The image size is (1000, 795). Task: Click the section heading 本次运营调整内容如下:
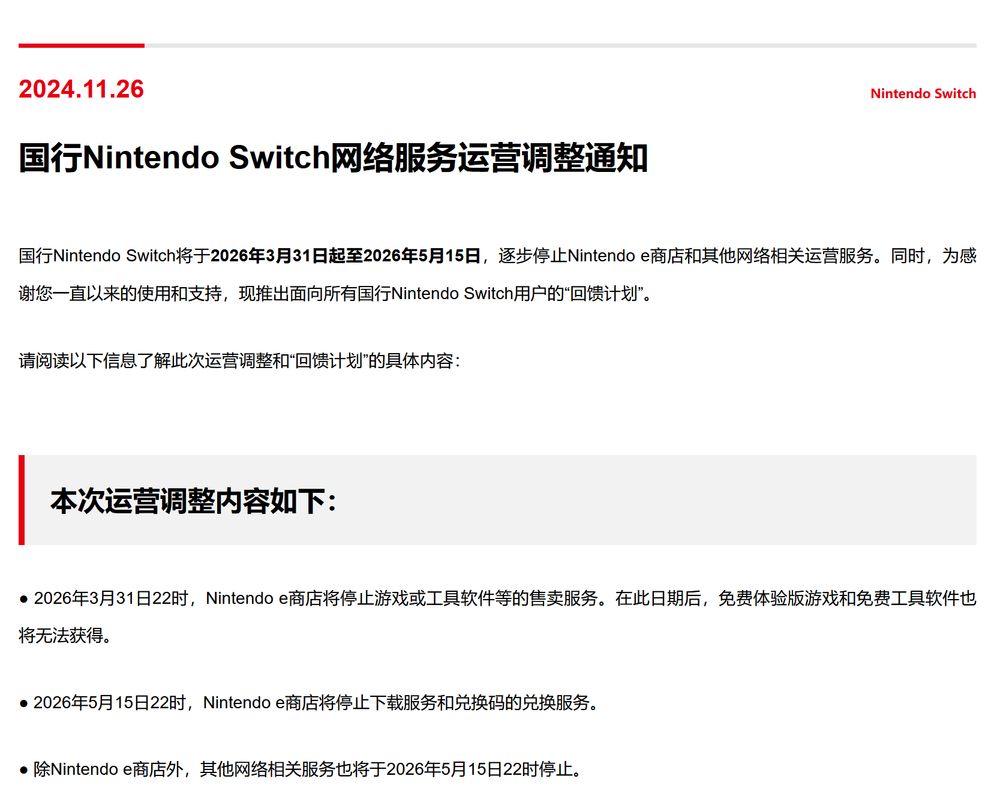tap(193, 501)
